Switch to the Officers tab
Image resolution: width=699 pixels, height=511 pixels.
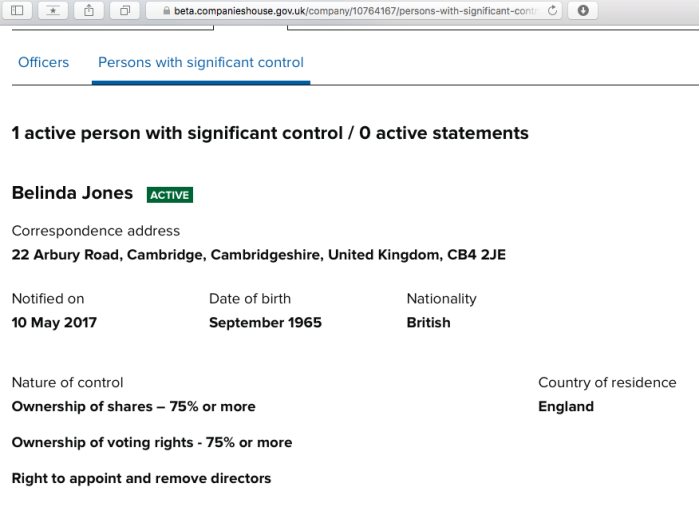[x=44, y=62]
